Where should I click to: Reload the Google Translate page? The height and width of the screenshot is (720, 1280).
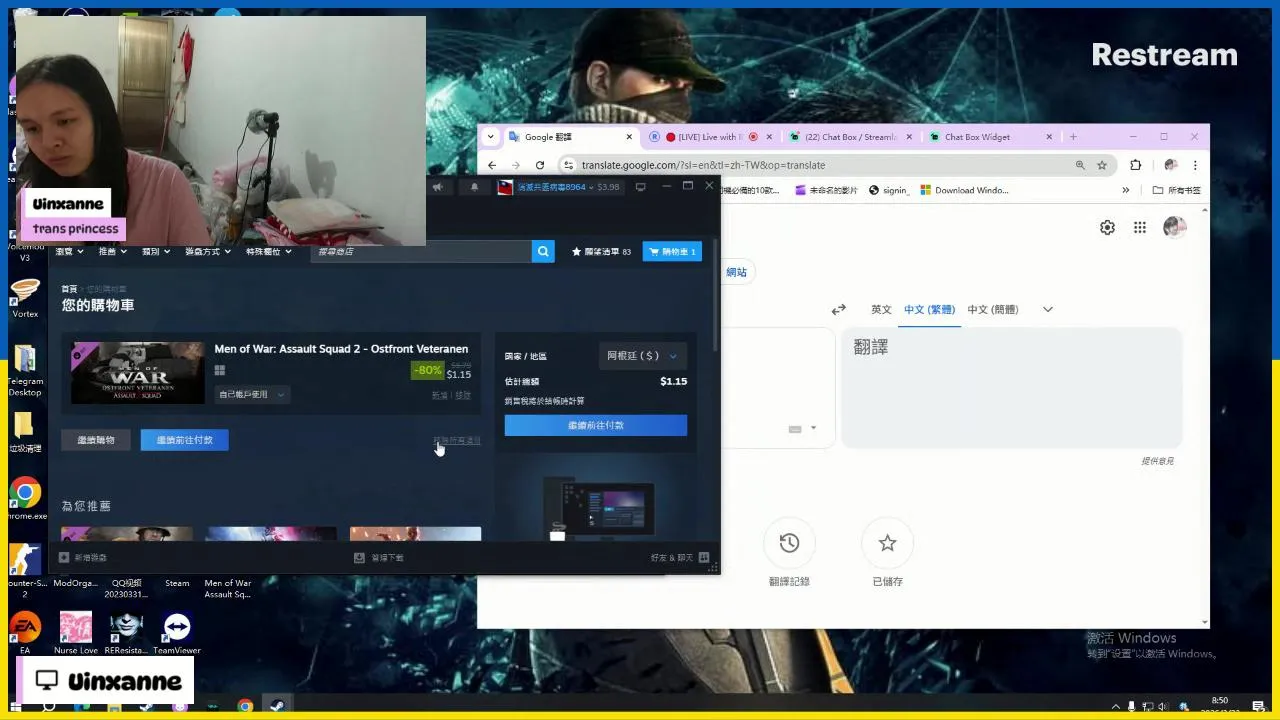(x=540, y=165)
